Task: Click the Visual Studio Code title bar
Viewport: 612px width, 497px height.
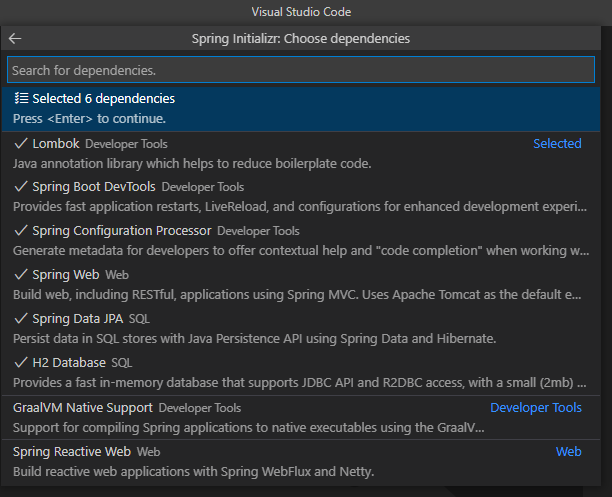Action: (306, 12)
